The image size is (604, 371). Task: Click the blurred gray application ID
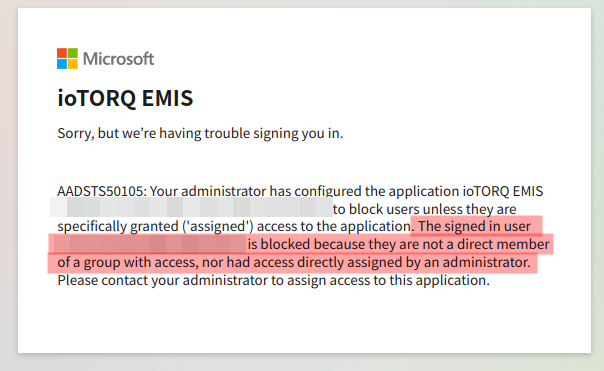pyautogui.click(x=191, y=207)
